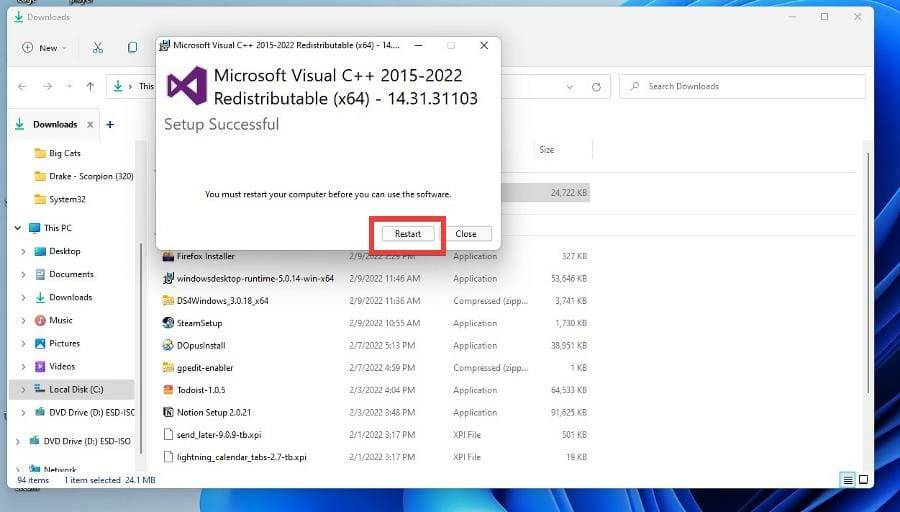Add a new Explorer tab
The width and height of the screenshot is (900, 512).
(110, 125)
